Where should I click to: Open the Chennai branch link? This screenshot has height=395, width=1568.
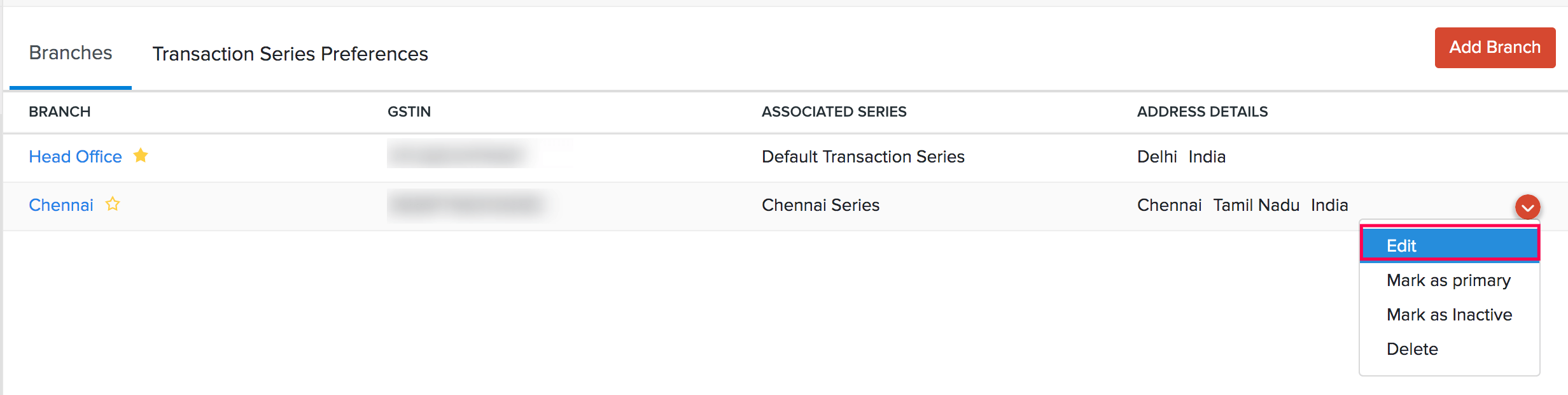[61, 205]
